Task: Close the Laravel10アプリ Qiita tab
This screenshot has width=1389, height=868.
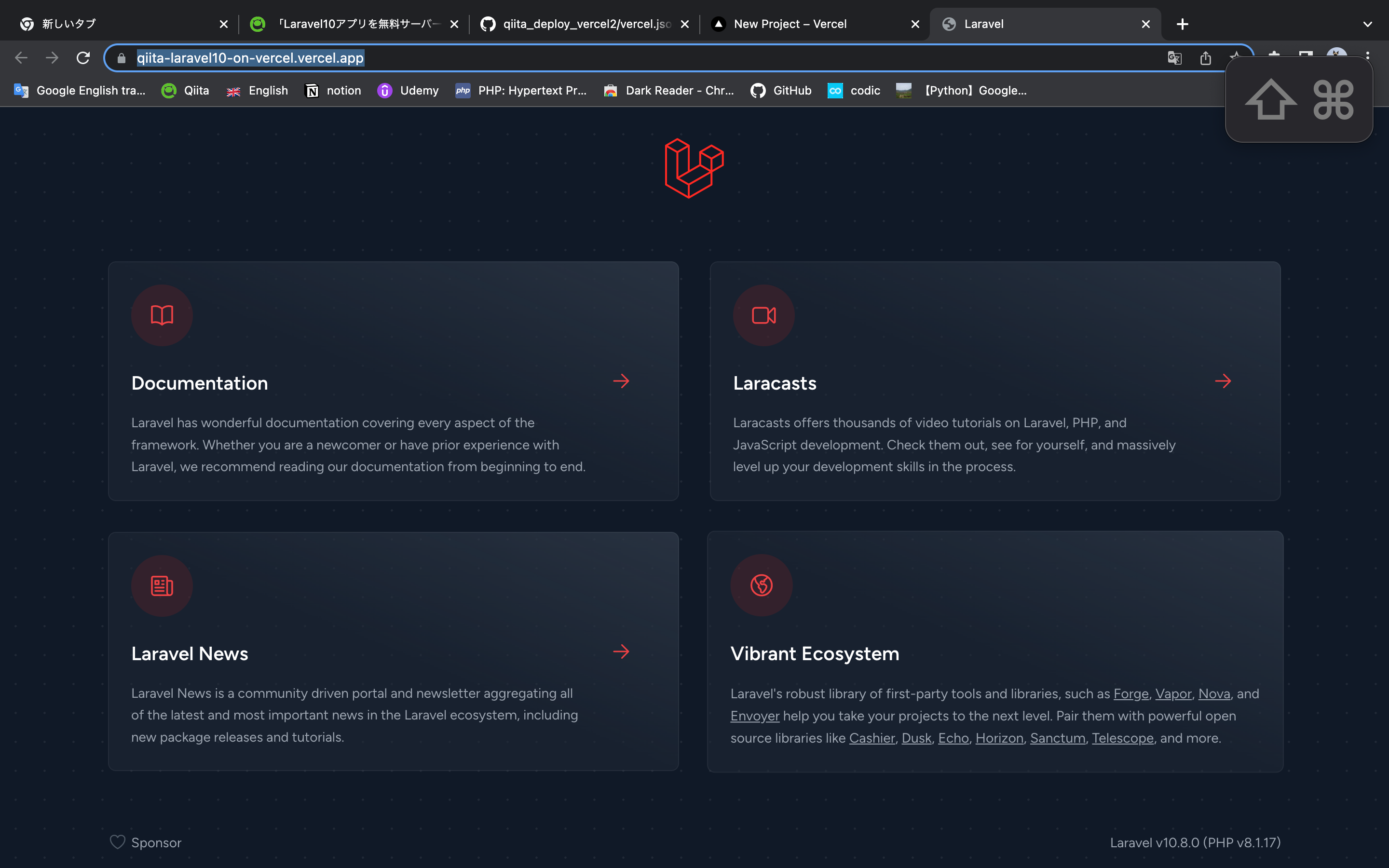Action: pyautogui.click(x=454, y=24)
